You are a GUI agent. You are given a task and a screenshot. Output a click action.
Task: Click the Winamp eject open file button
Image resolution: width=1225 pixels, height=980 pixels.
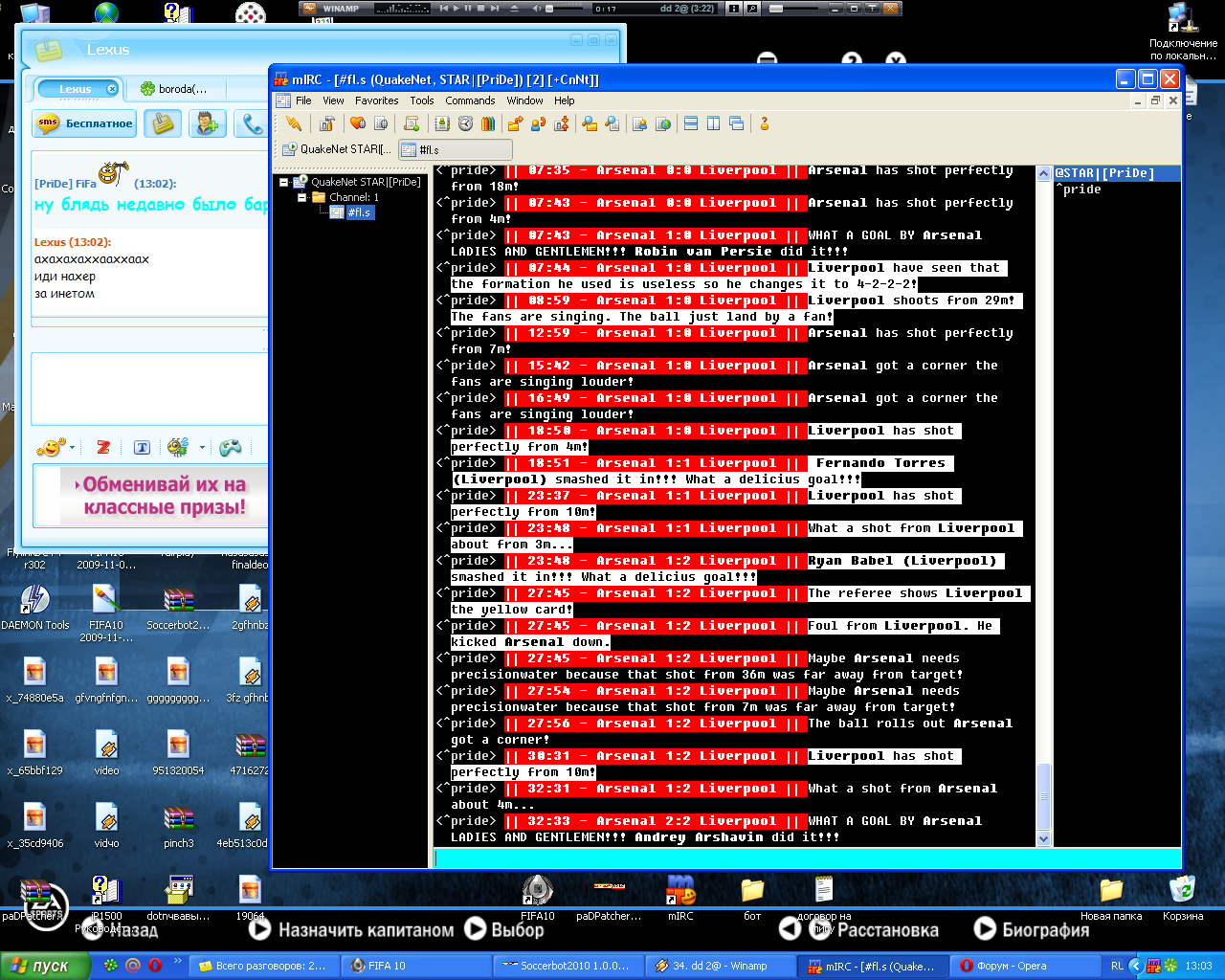click(514, 8)
